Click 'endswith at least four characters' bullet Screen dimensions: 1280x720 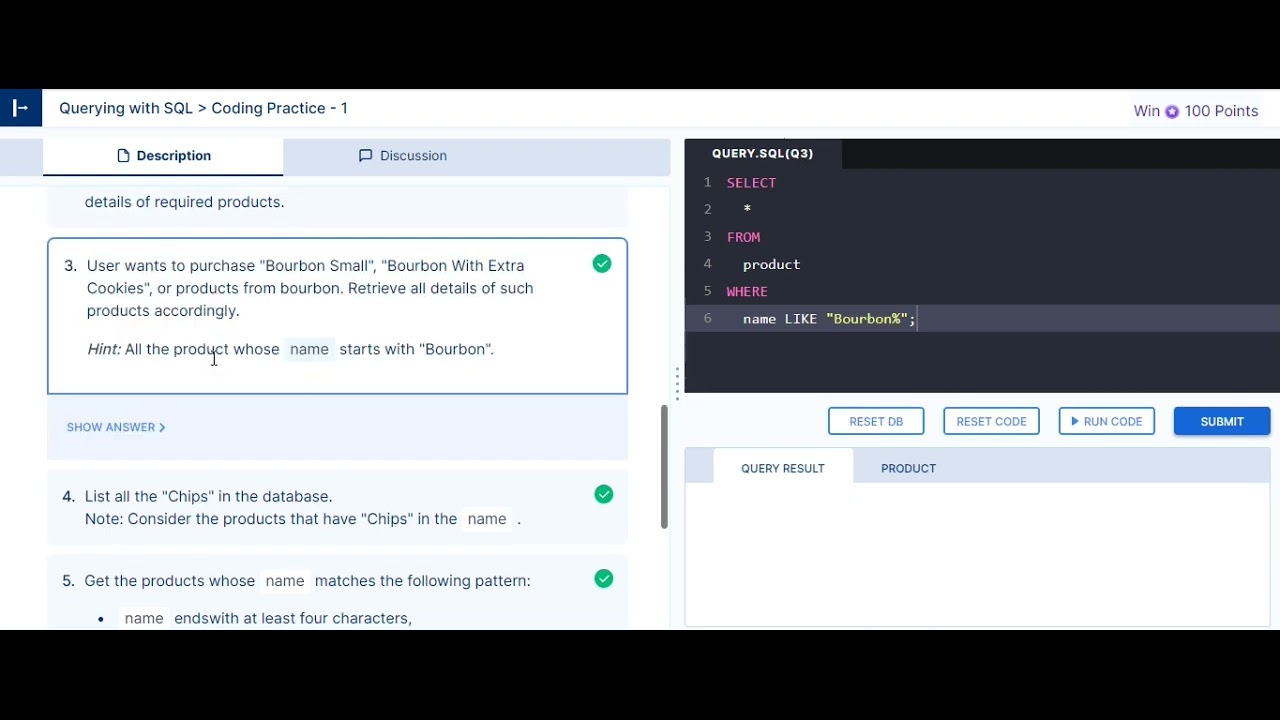[293, 619]
